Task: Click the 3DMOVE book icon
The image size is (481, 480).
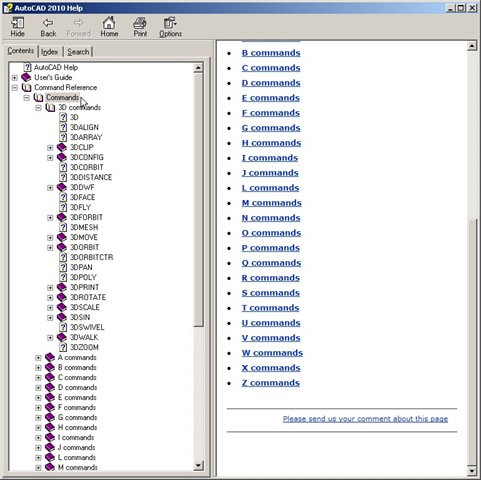Action: [x=62, y=237]
